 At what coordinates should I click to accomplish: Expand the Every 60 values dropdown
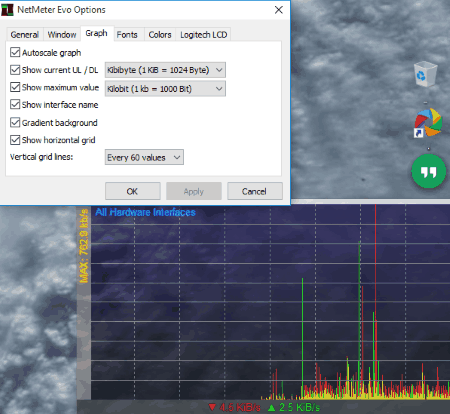144,157
